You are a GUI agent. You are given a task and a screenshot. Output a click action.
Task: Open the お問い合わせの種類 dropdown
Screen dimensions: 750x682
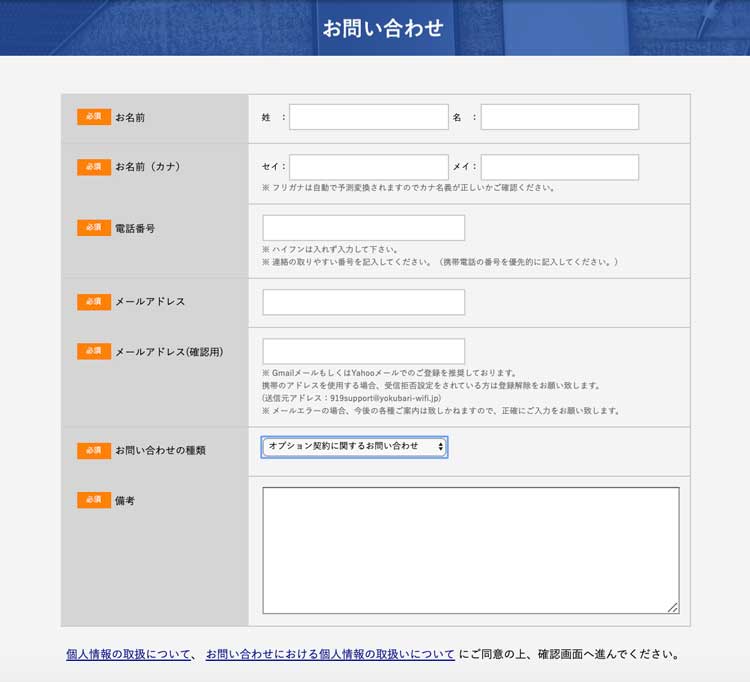click(354, 446)
